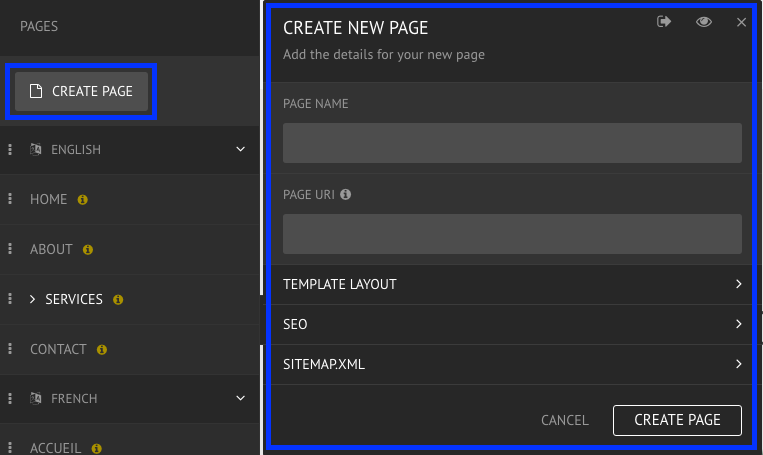
Task: Click the info icon next to Accueil
Action: 96,449
